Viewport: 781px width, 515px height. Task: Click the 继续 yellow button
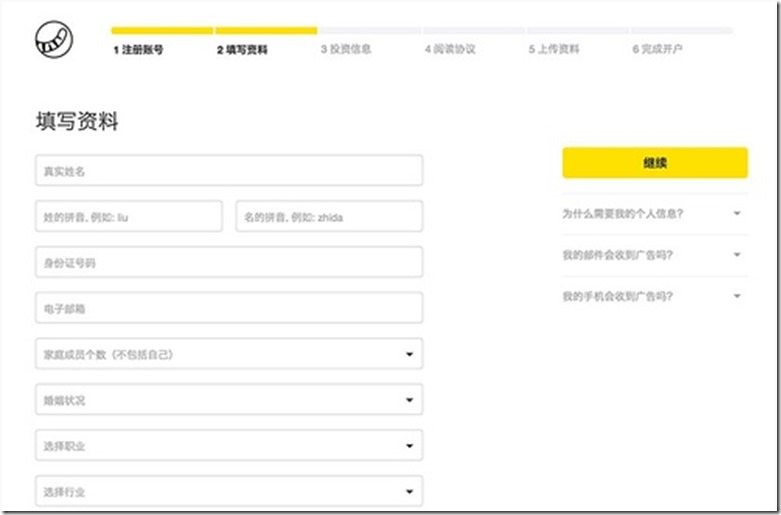point(654,163)
